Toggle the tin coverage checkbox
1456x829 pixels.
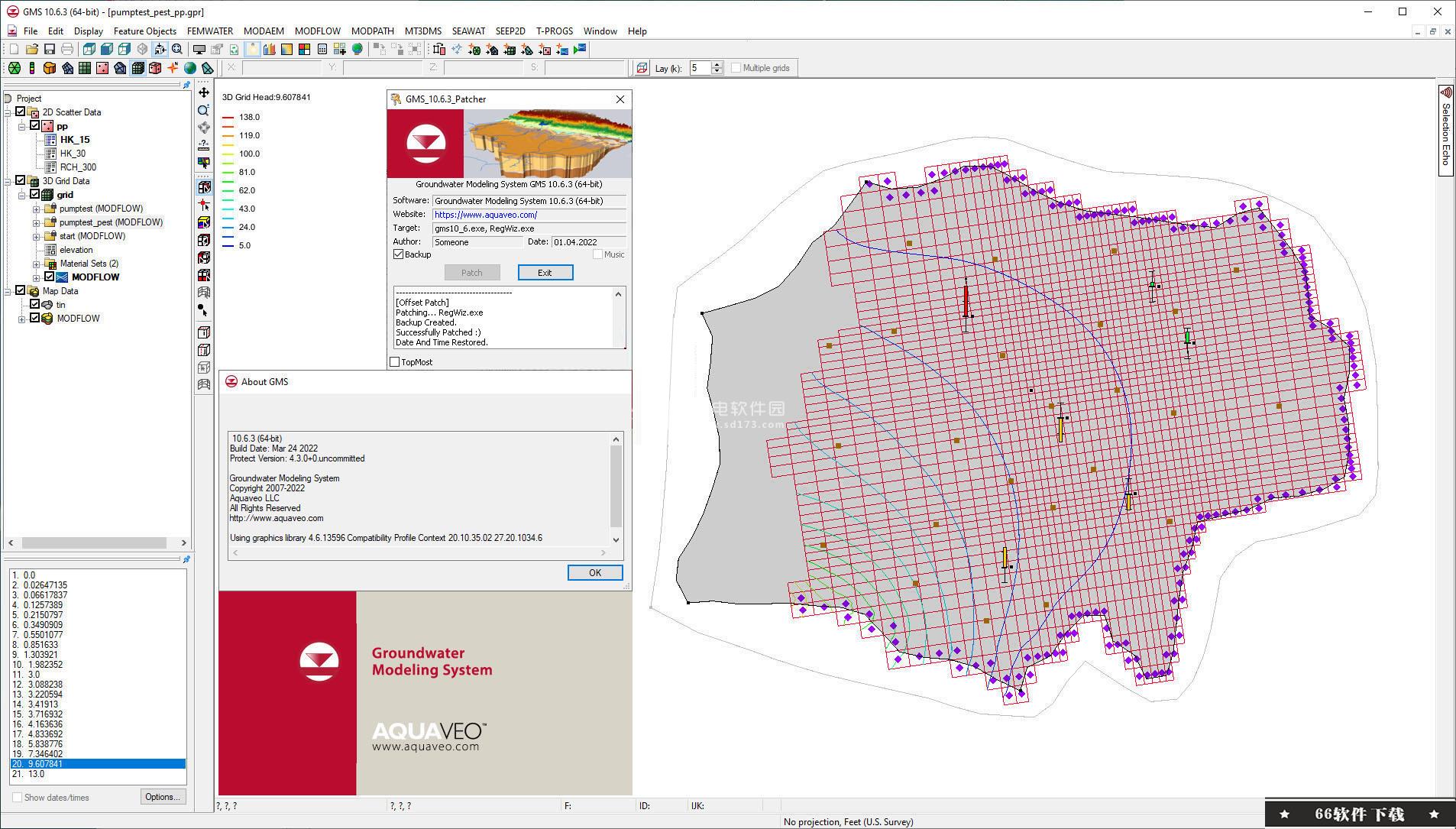coord(34,304)
